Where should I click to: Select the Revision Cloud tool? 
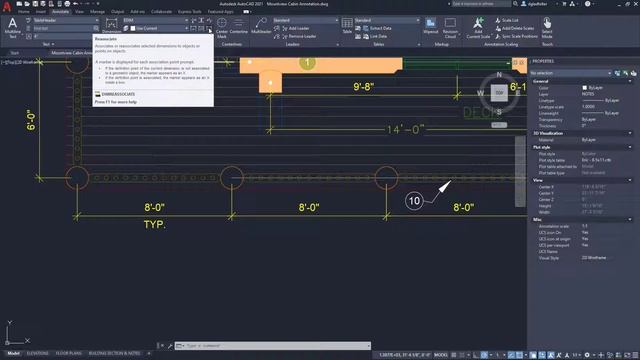450,28
